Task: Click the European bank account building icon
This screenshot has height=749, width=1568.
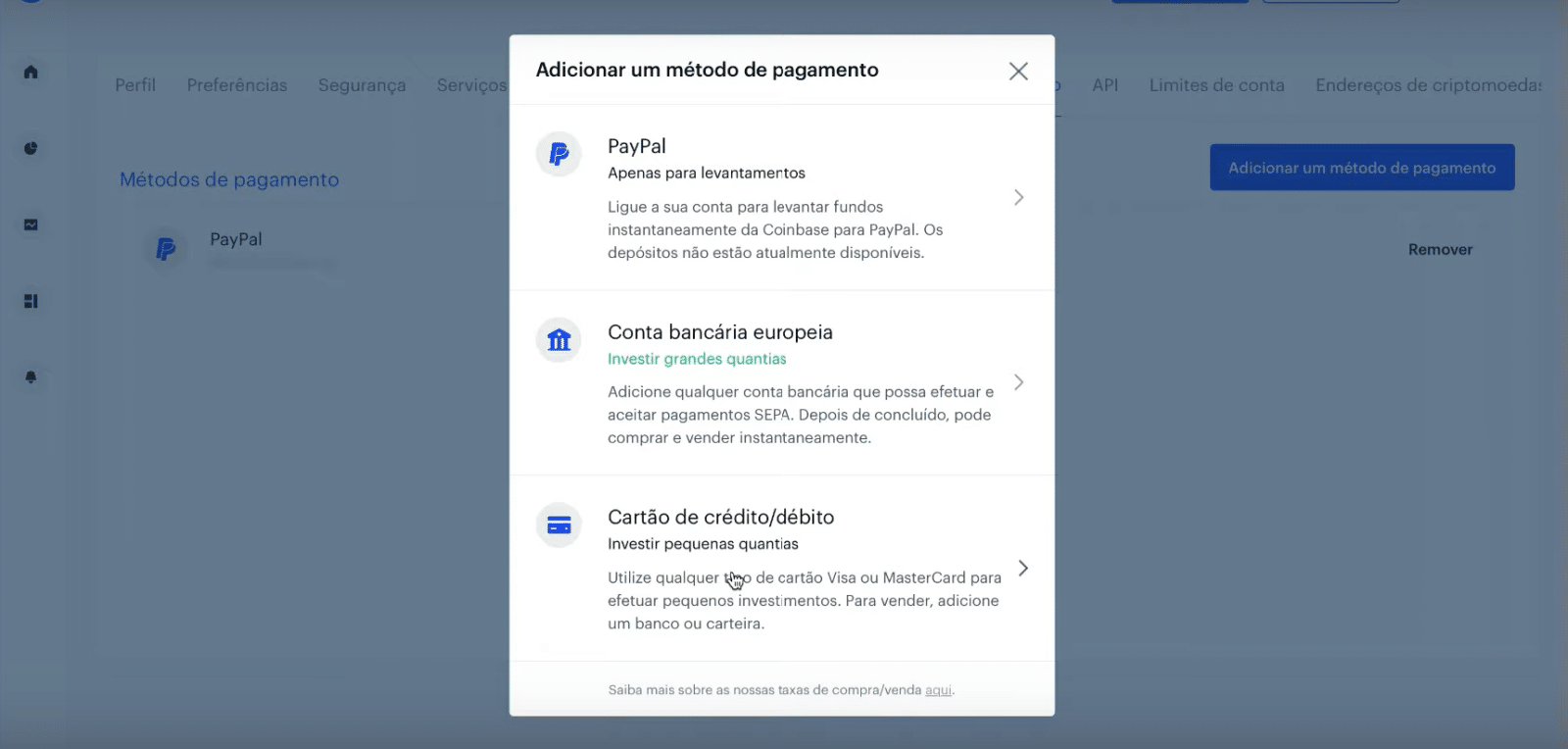Action: point(559,339)
